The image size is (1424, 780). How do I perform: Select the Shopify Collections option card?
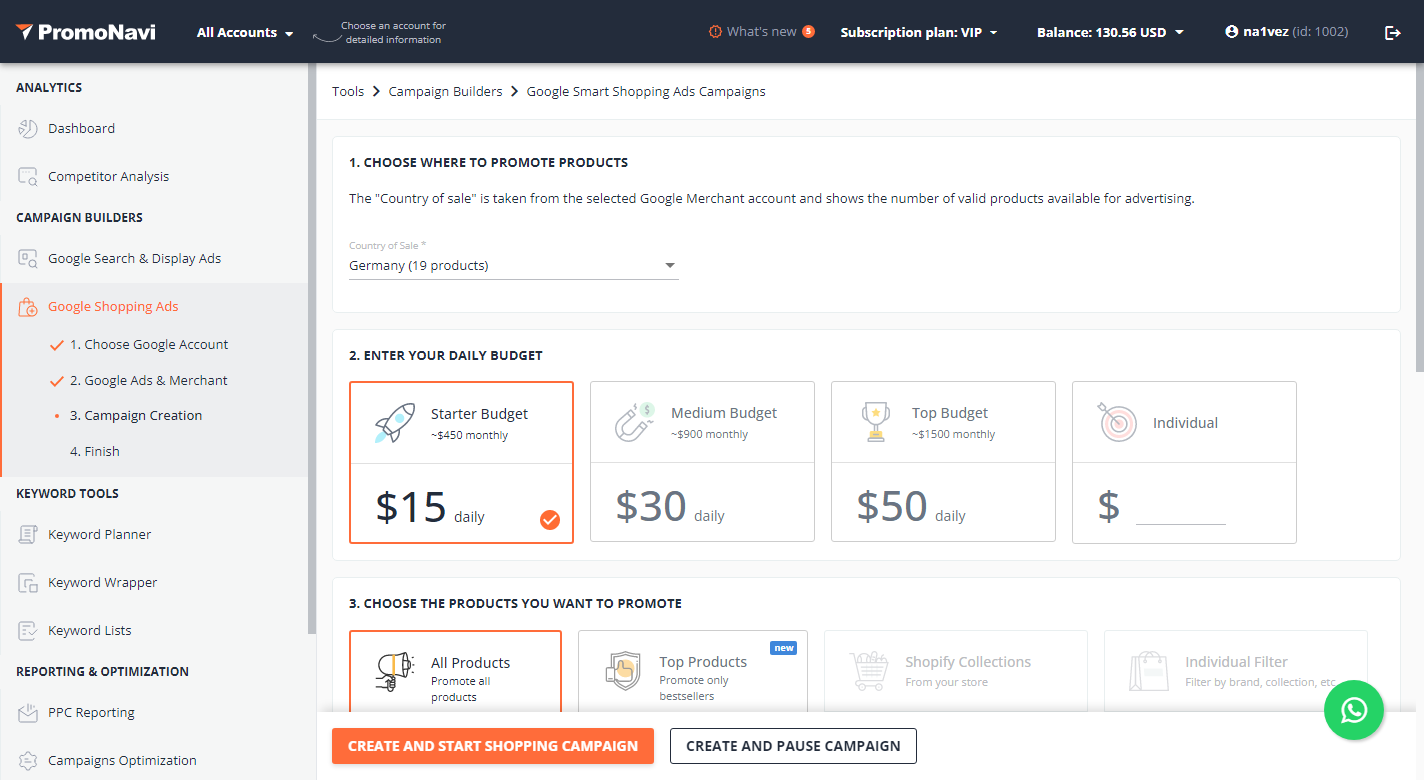[955, 671]
